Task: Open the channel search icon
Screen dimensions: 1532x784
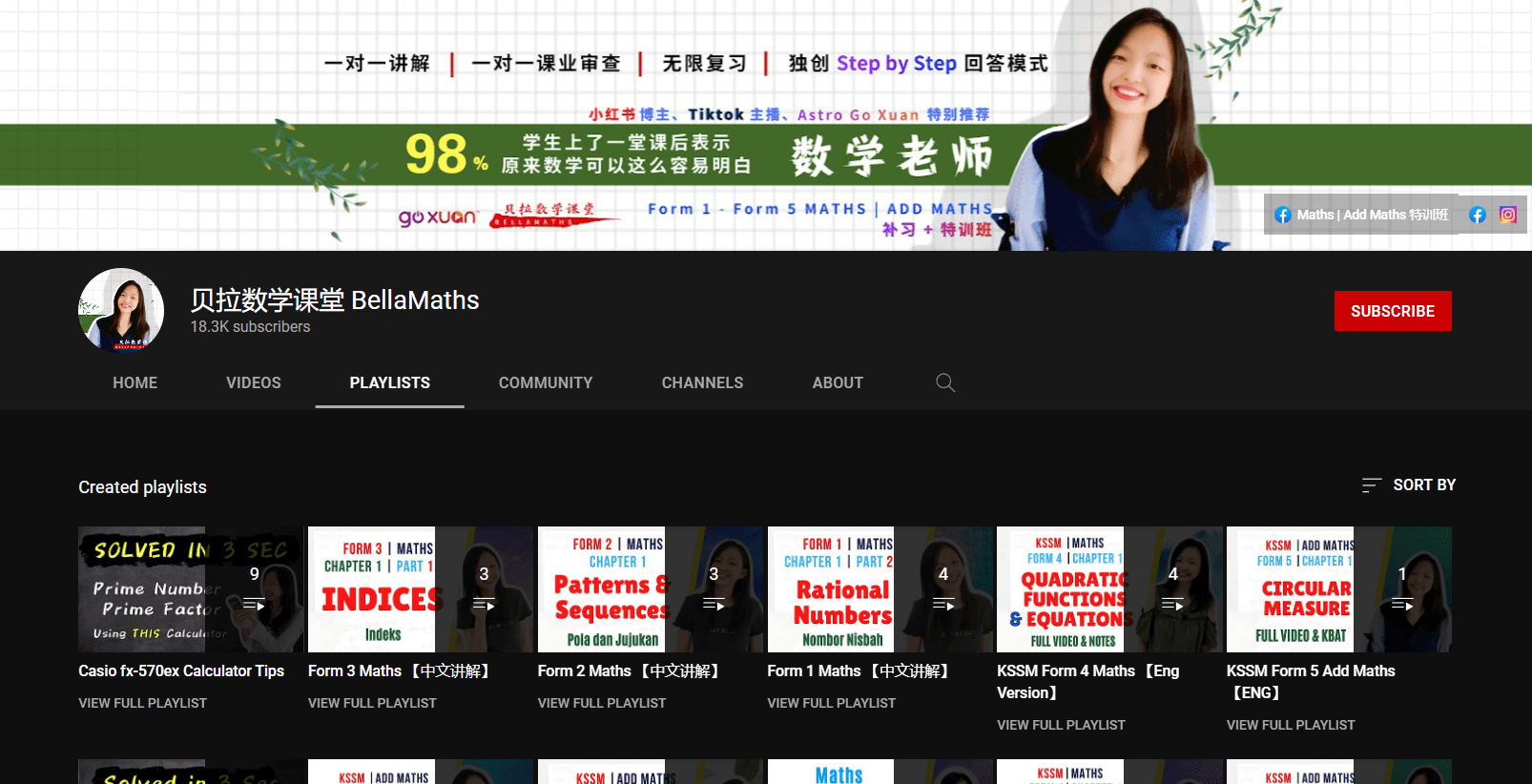Action: [x=945, y=382]
